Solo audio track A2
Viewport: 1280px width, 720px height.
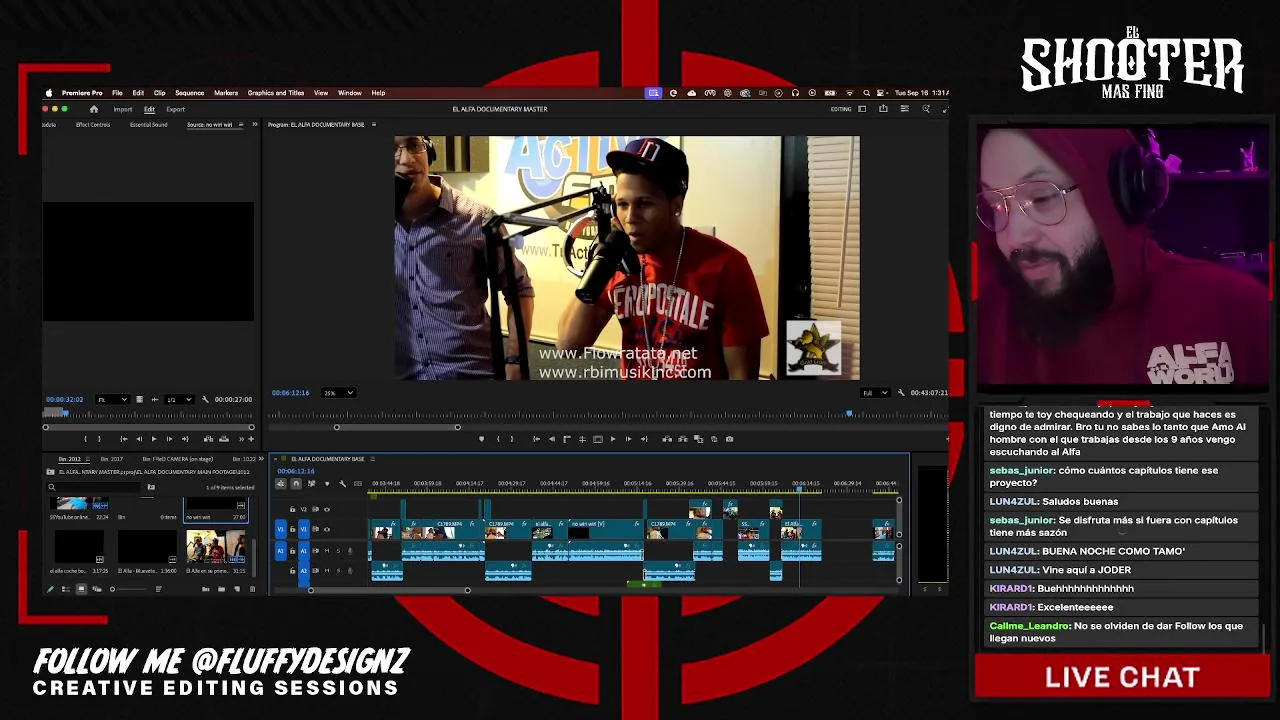(x=338, y=571)
